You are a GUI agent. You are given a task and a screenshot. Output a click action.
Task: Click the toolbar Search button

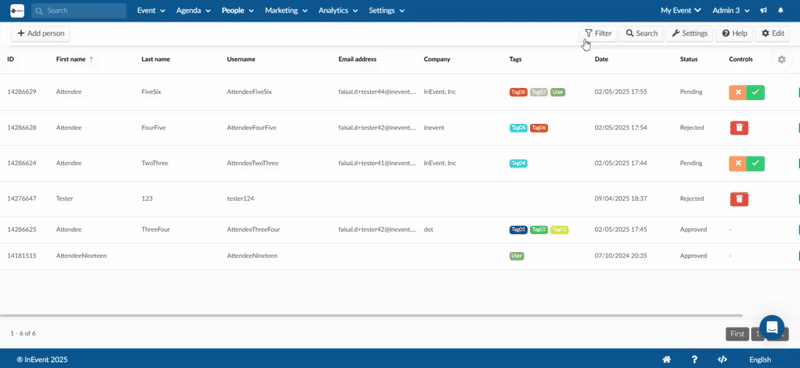641,34
